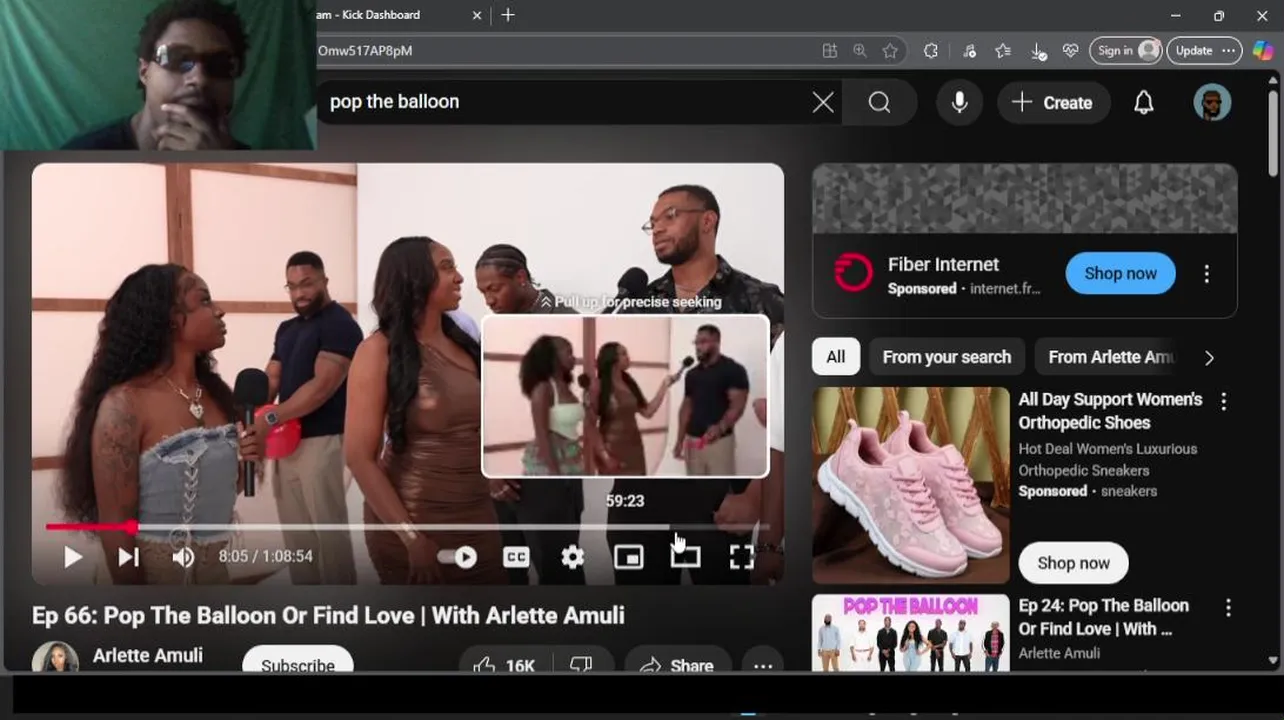This screenshot has height=720, width=1284.
Task: Clear the search box text
Action: [823, 102]
